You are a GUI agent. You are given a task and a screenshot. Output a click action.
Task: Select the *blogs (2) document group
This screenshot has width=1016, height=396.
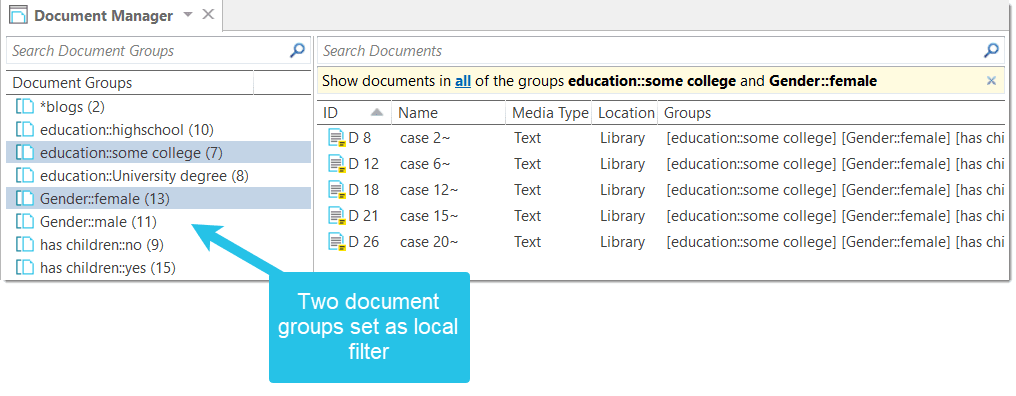pos(158,106)
